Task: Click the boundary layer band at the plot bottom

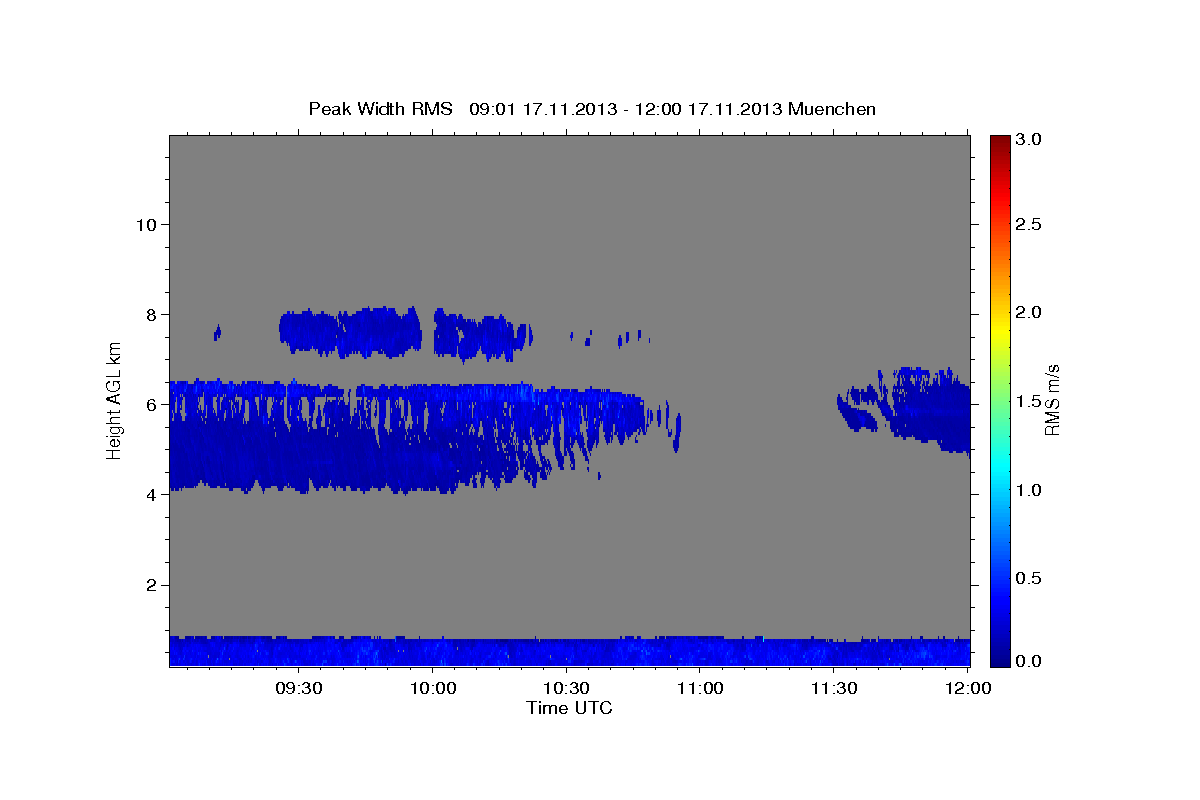Action: click(569, 651)
